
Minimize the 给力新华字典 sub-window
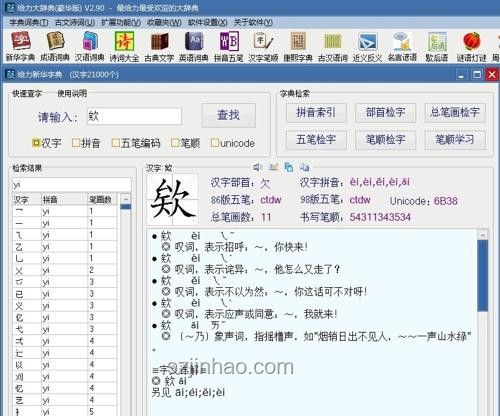click(461, 74)
